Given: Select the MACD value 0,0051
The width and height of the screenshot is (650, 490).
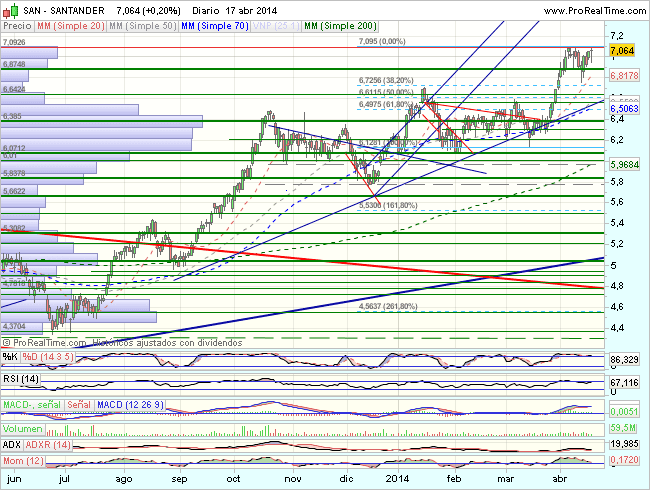Looking at the screenshot, I should [624, 412].
